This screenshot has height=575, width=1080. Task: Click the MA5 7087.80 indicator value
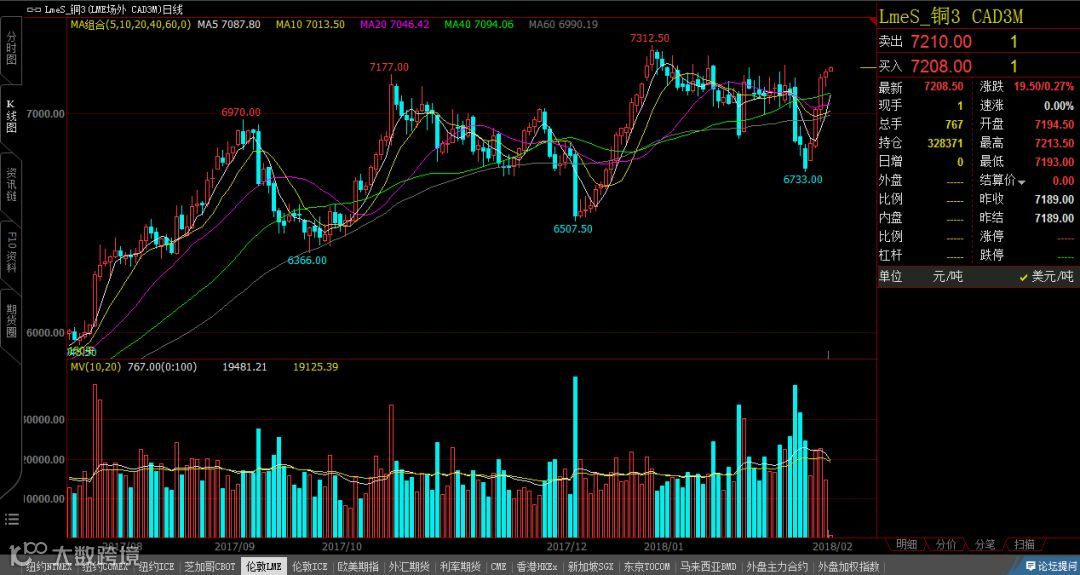pyautogui.click(x=229, y=24)
